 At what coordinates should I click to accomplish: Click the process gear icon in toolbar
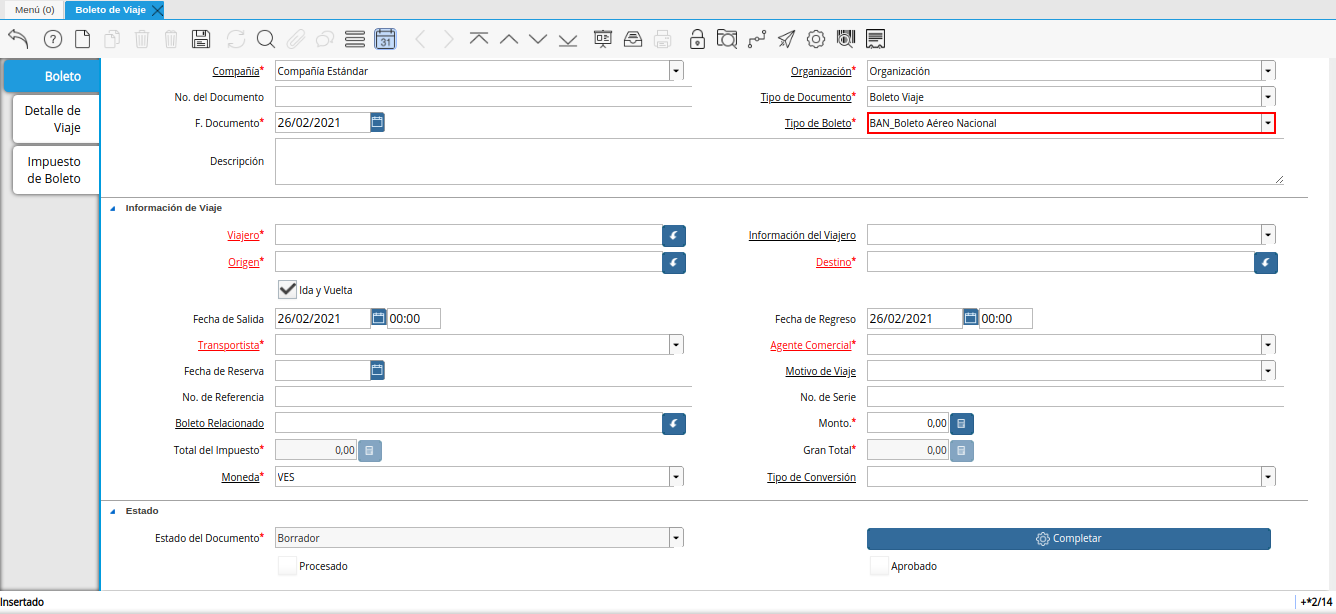click(815, 39)
